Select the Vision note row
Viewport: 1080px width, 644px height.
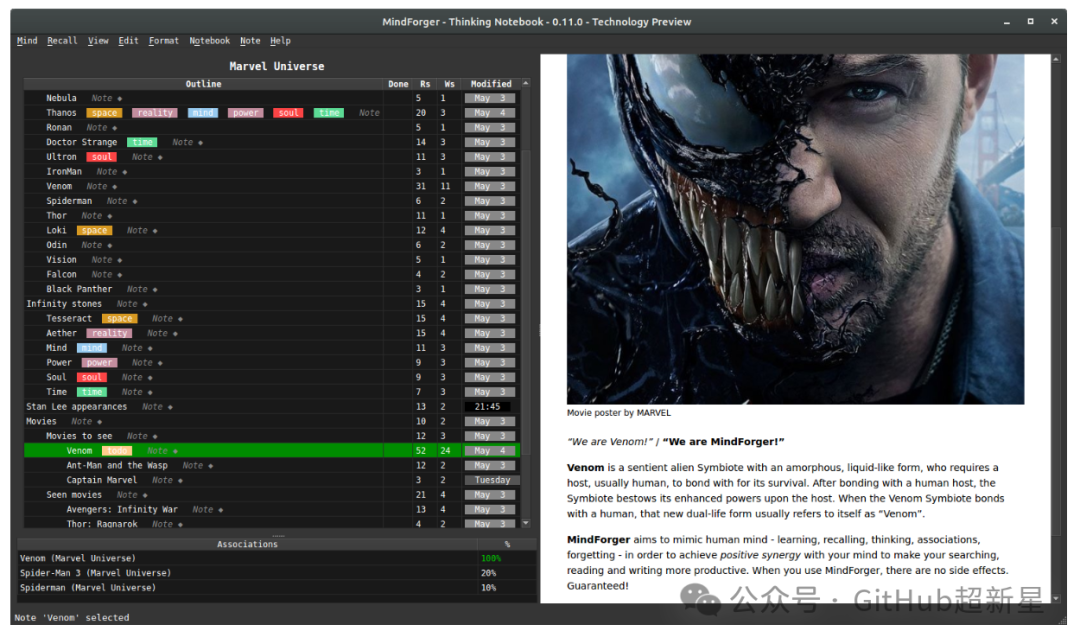click(272, 260)
